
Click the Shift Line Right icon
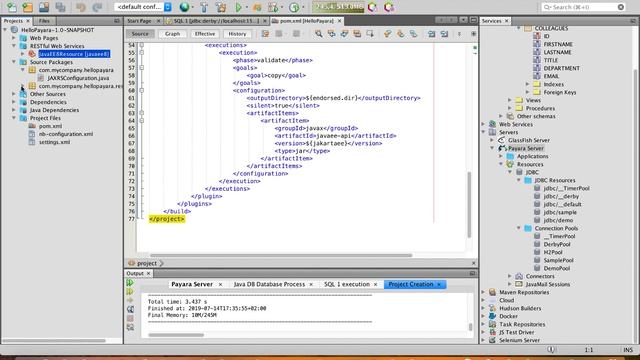point(444,34)
